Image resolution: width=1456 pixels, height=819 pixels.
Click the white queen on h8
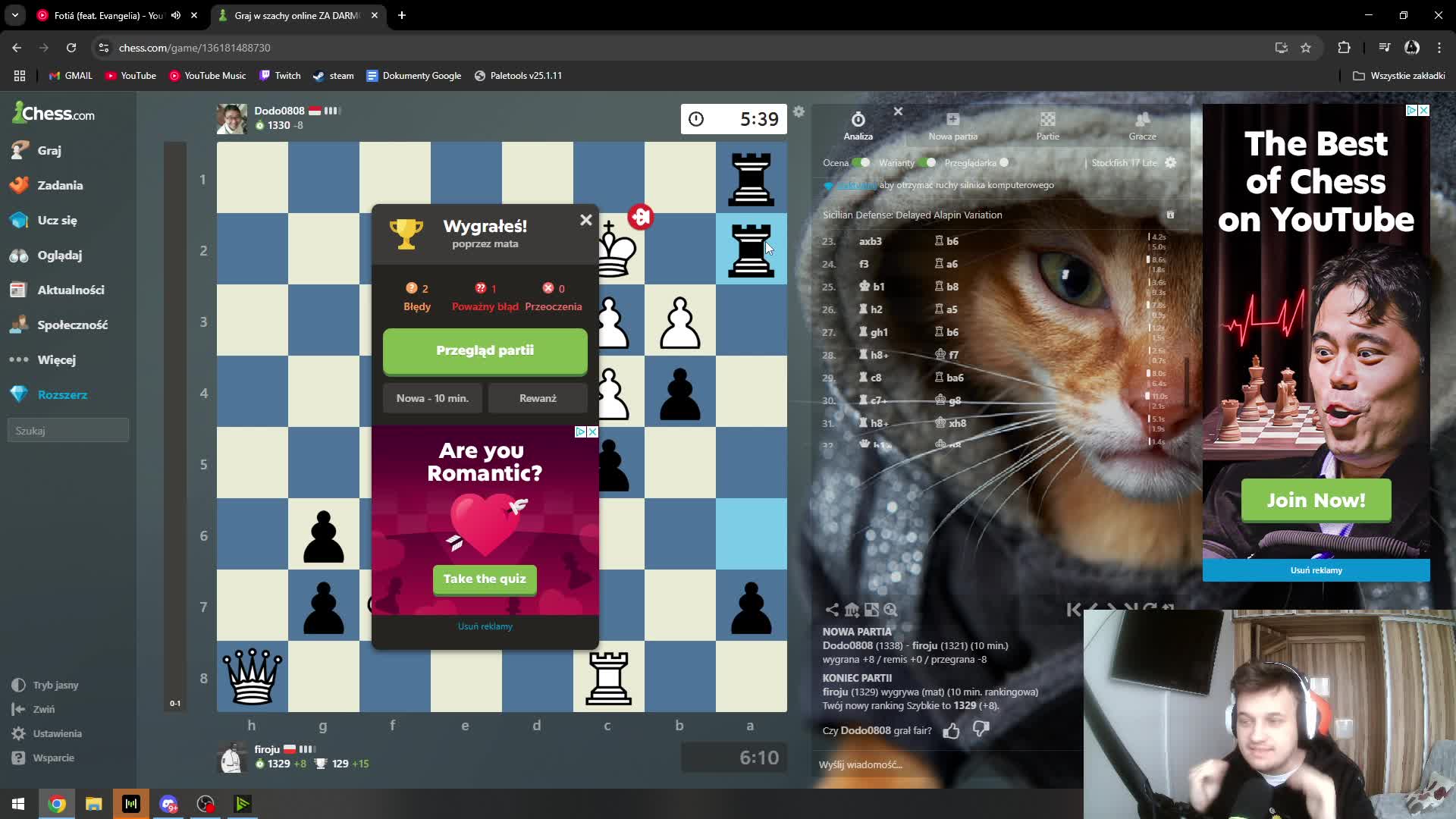[252, 676]
